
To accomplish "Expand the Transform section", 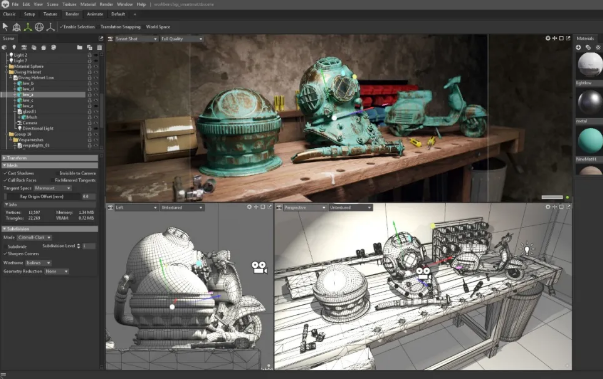I will (50, 158).
